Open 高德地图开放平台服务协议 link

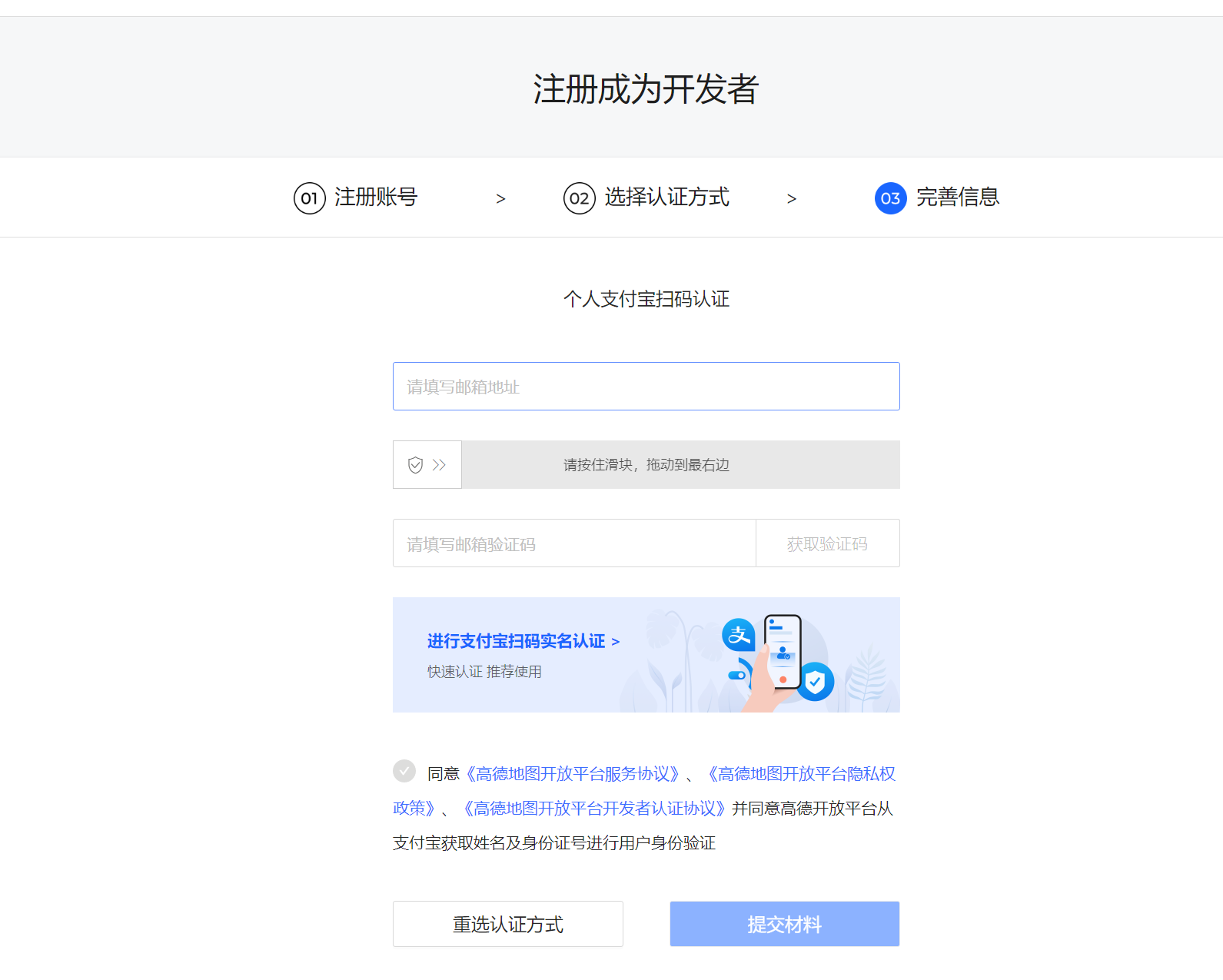click(573, 774)
